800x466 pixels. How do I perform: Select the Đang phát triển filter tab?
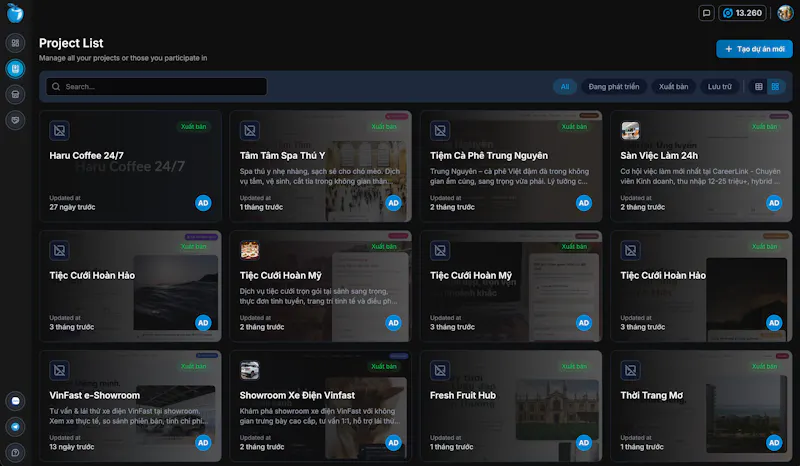(x=614, y=87)
